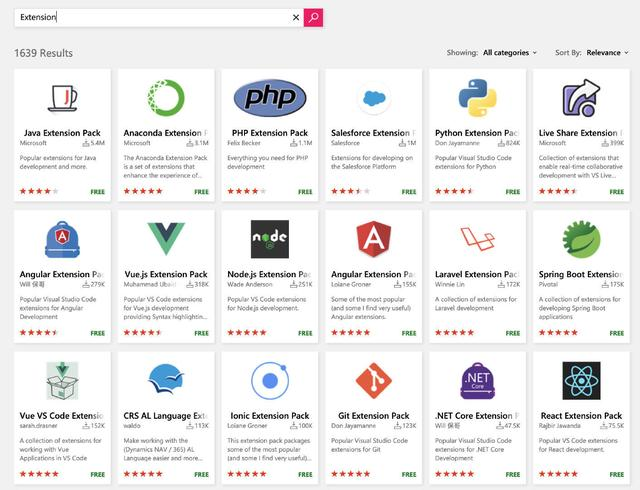This screenshot has width=640, height=490.
Task: Click the FREE label on Git Extension Pack
Action: (409, 474)
